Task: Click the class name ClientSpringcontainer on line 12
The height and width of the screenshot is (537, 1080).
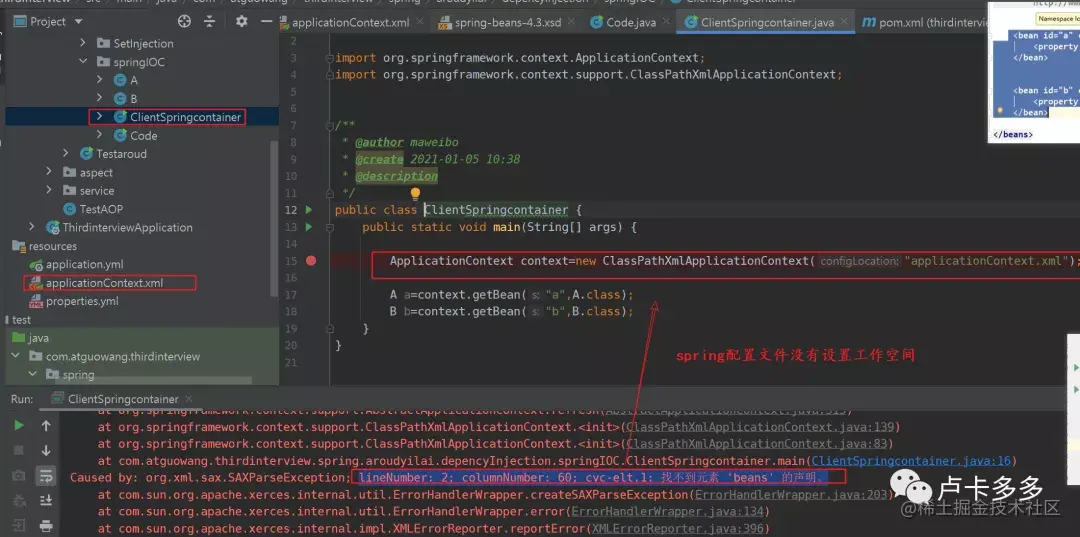Action: (x=496, y=209)
